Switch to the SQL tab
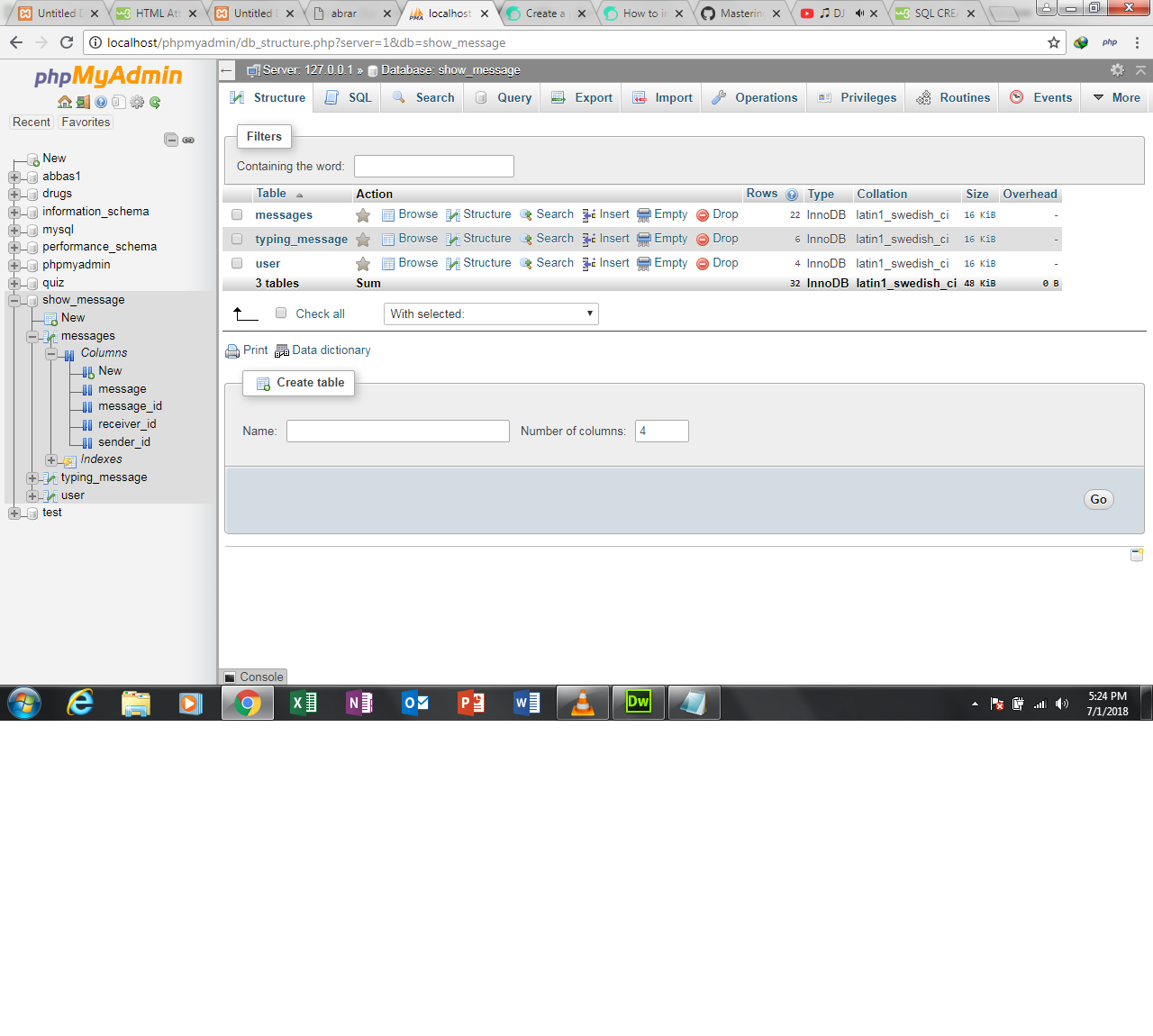The width and height of the screenshot is (1153, 1036). tap(347, 97)
